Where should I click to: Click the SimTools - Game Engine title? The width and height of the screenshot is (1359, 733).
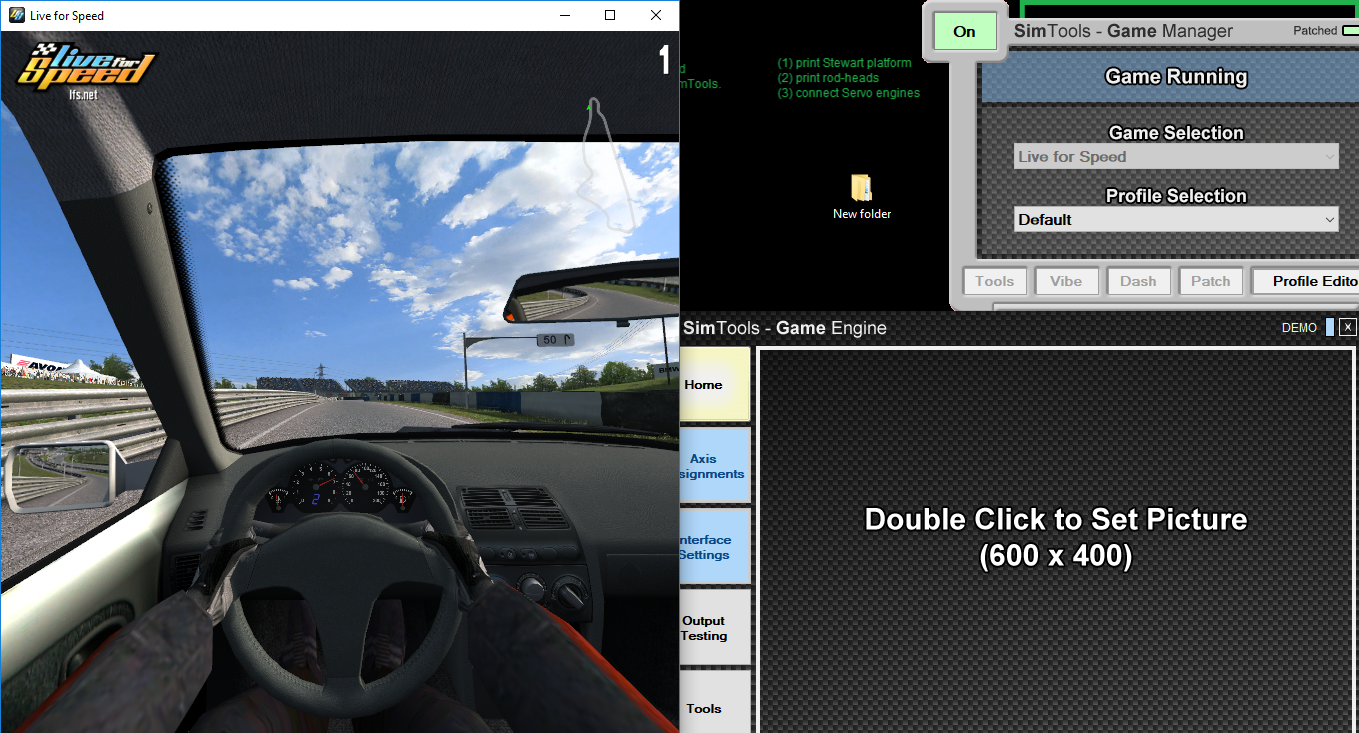(785, 328)
